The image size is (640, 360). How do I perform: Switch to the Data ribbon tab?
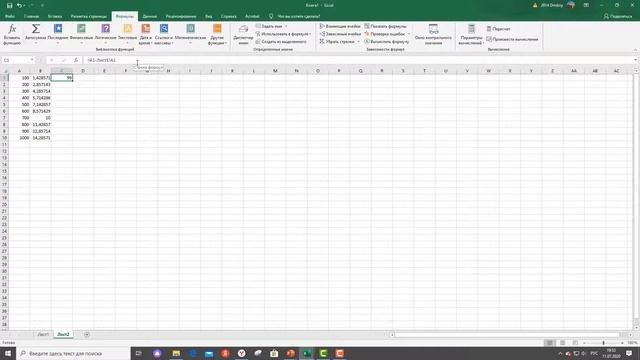click(x=150, y=16)
